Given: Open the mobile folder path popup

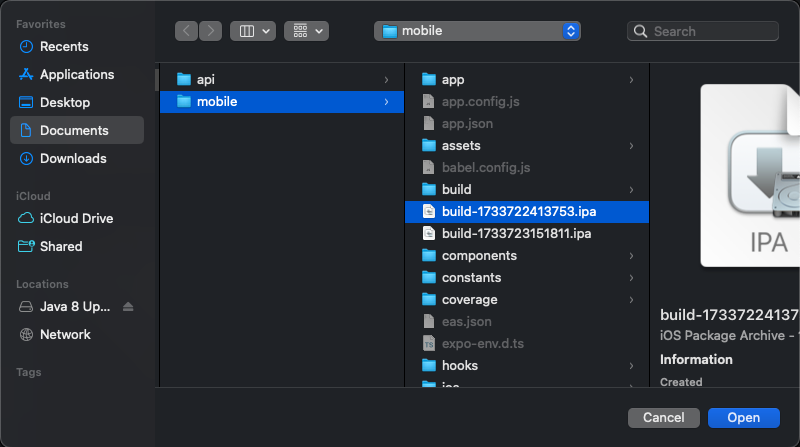Looking at the screenshot, I should [x=477, y=31].
